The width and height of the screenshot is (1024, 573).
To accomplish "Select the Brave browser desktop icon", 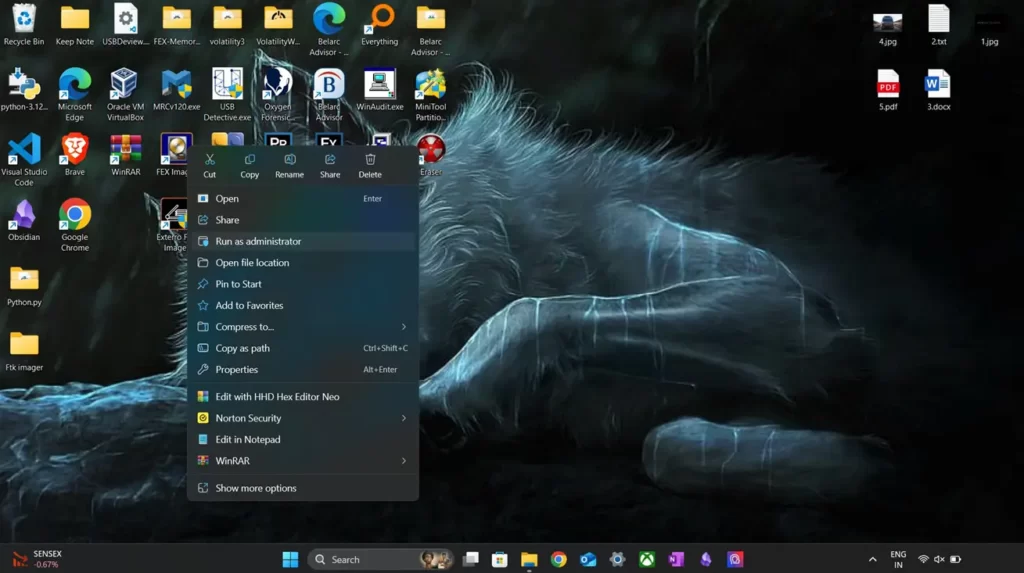I will [75, 150].
